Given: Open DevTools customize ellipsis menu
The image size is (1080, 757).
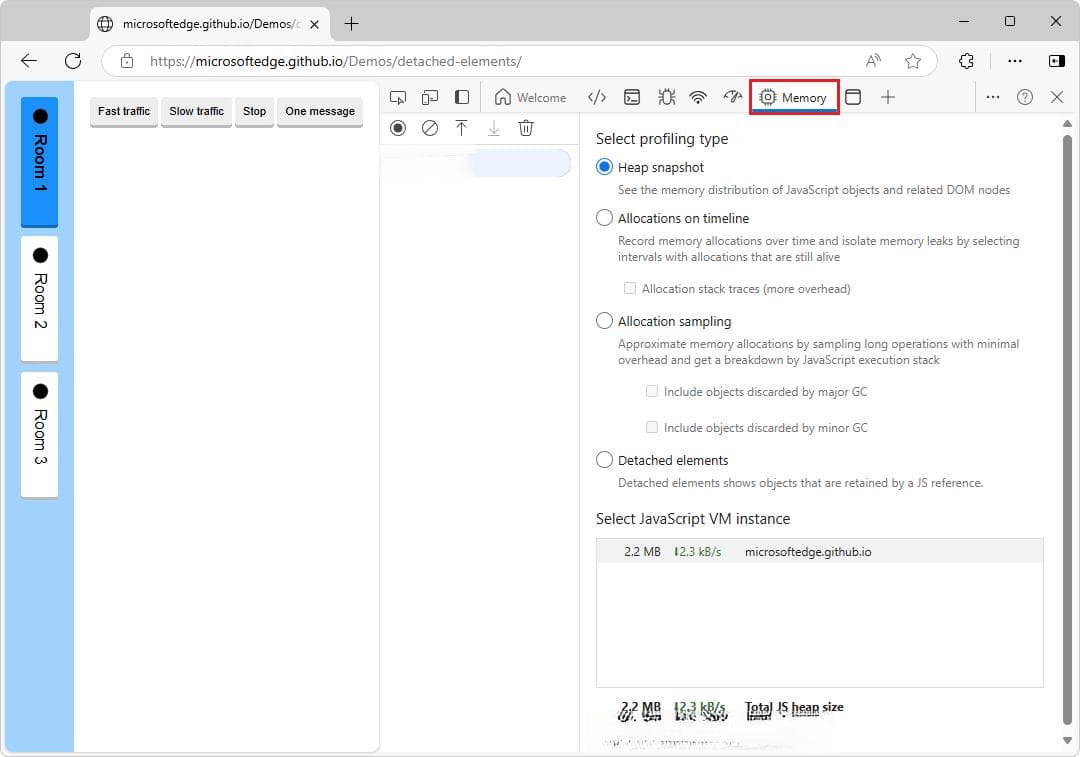Looking at the screenshot, I should click(x=993, y=97).
